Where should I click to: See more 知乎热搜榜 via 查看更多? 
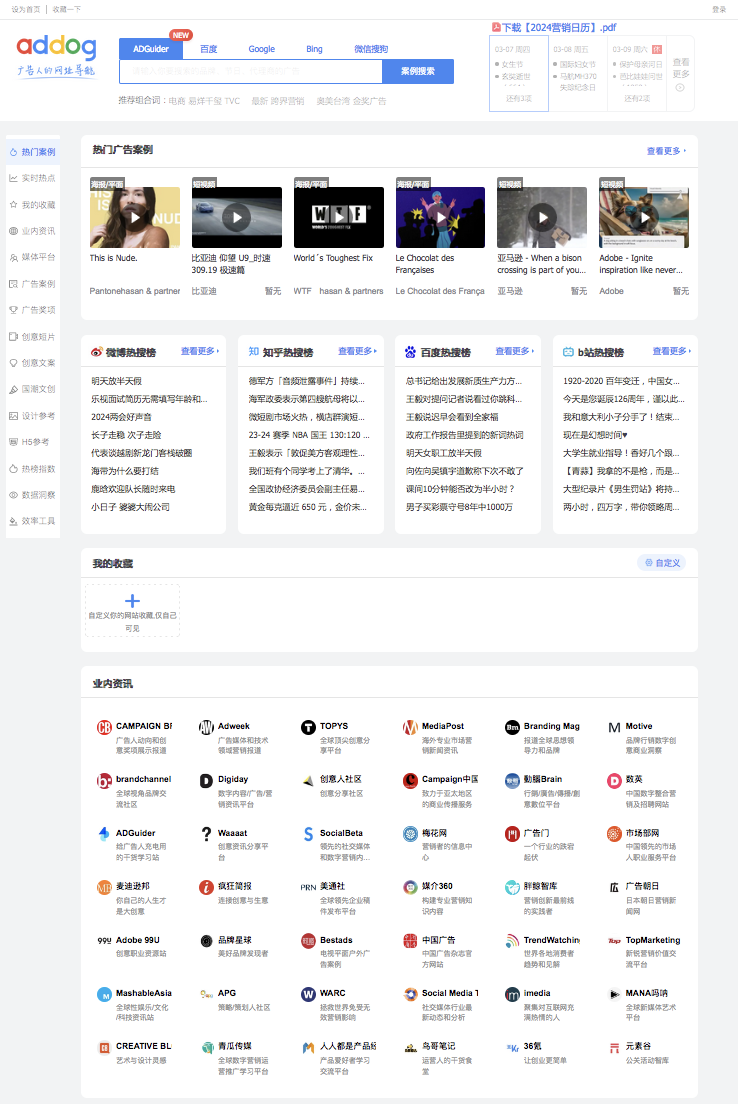357,351
